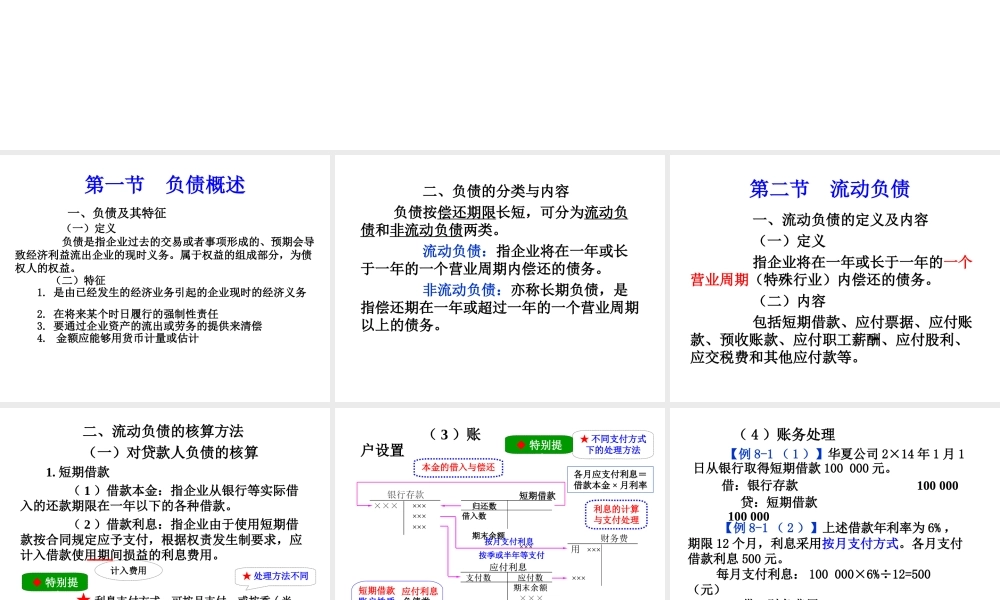1000x600 pixels.
Task: Click the 本金的借入与偿还 dotted label
Action: point(457,467)
